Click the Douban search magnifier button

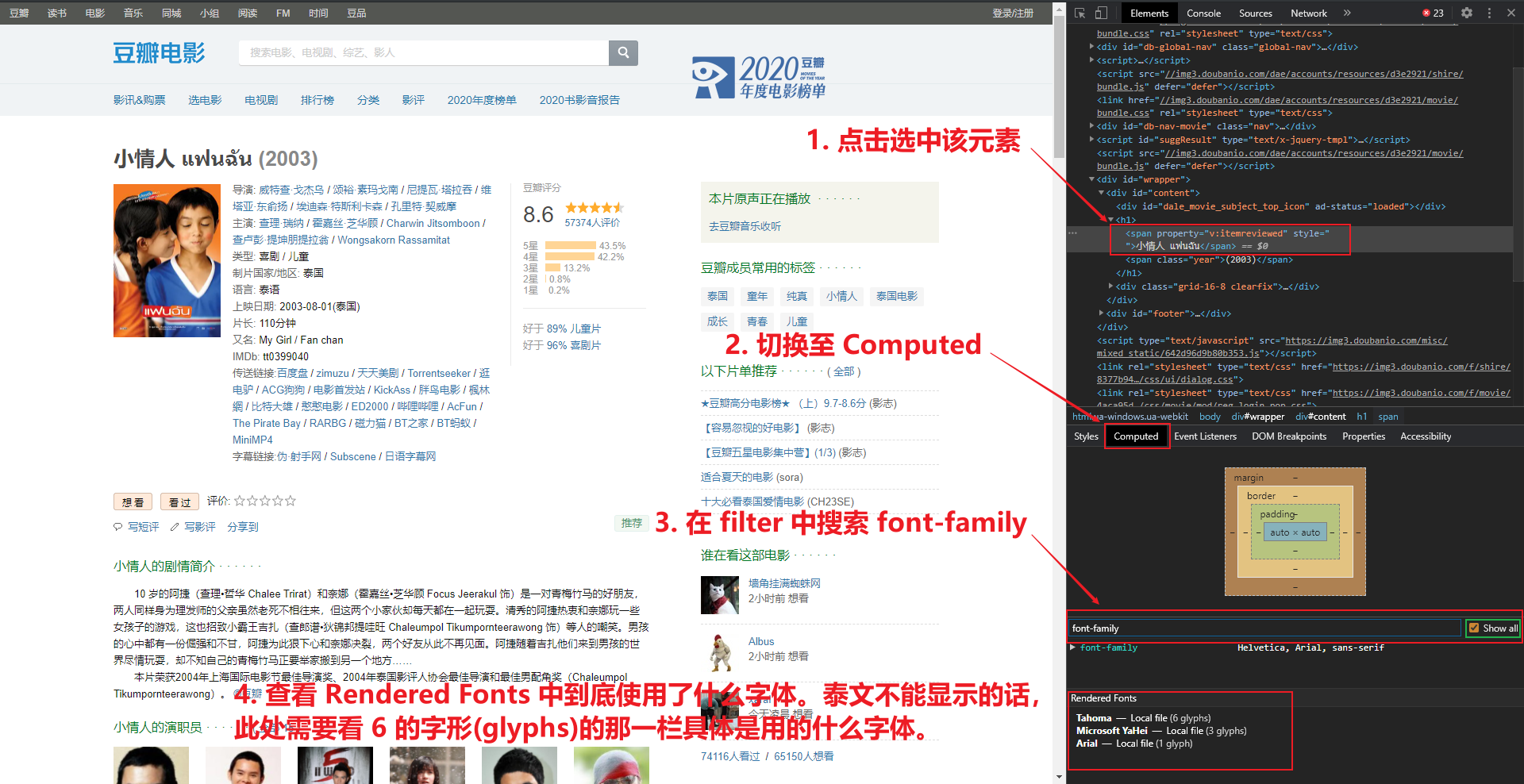(623, 52)
